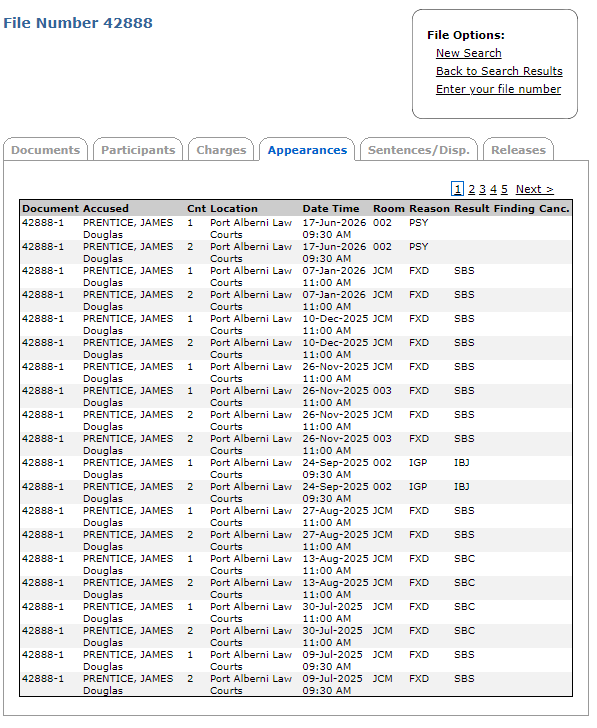Select room 003 for 26-Nov-2025 count 2

[382, 439]
